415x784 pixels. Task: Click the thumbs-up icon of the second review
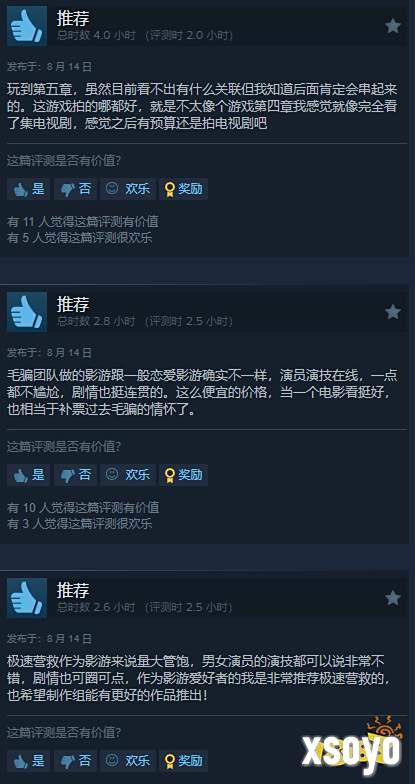click(27, 312)
